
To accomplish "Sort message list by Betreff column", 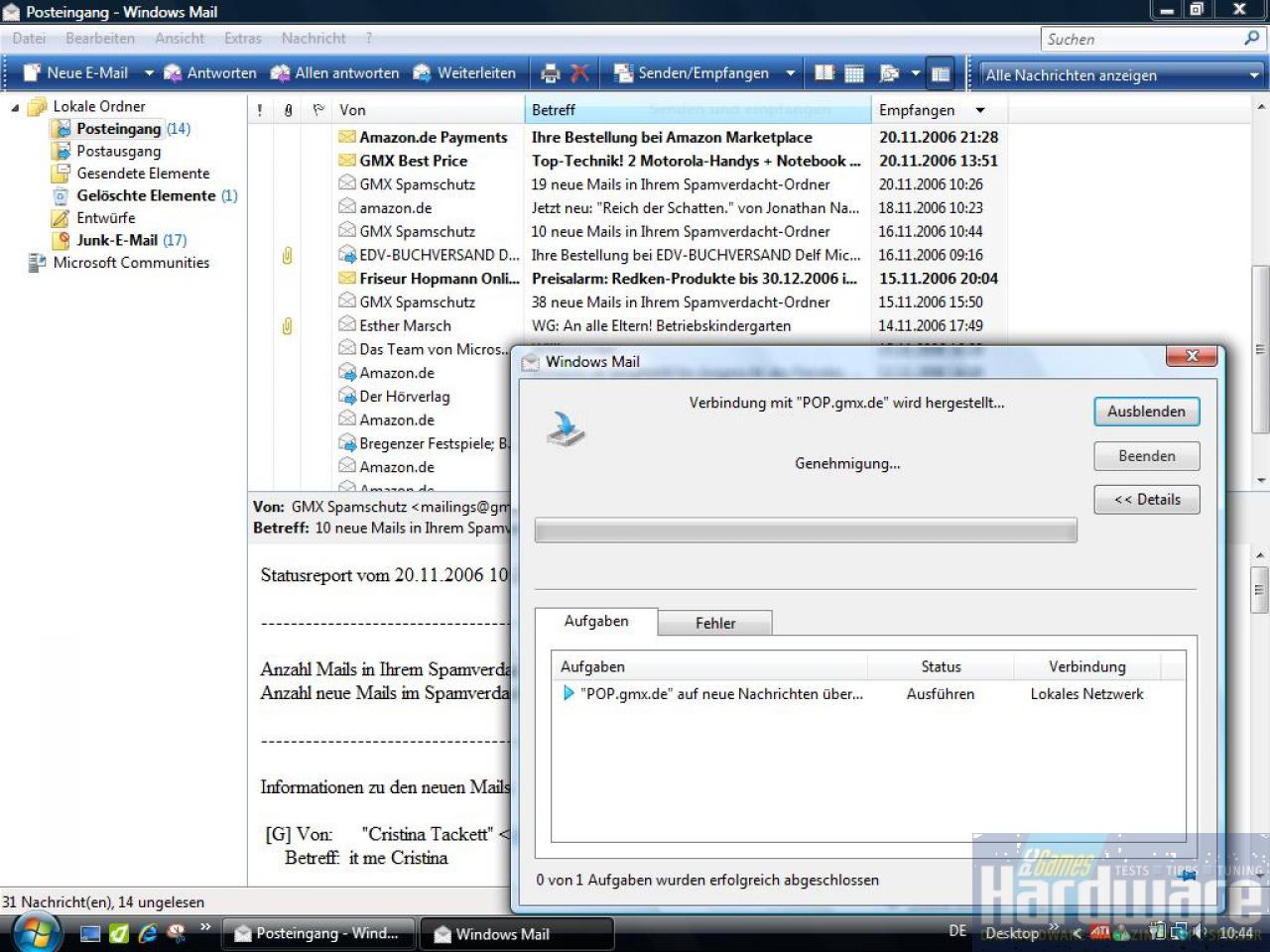I will [x=698, y=110].
